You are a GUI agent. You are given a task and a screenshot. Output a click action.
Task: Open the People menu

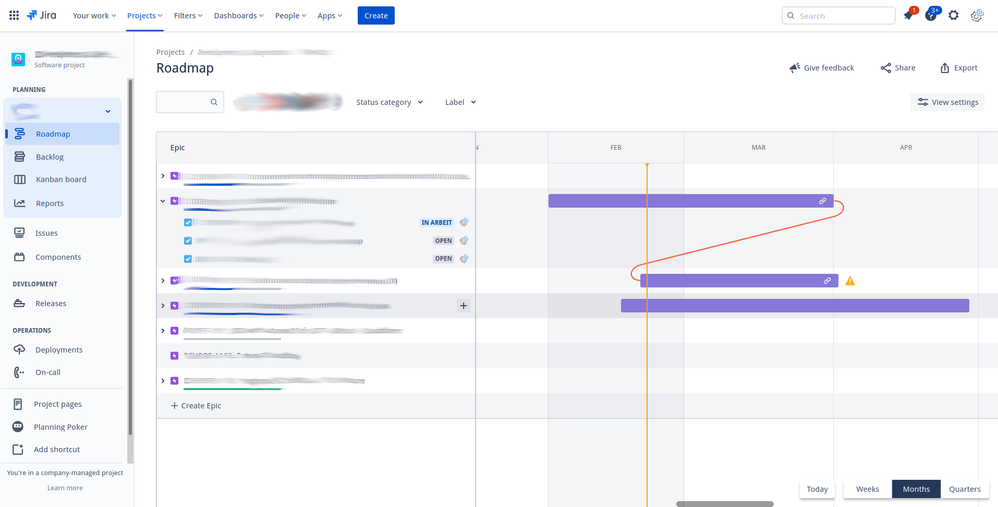coord(291,15)
